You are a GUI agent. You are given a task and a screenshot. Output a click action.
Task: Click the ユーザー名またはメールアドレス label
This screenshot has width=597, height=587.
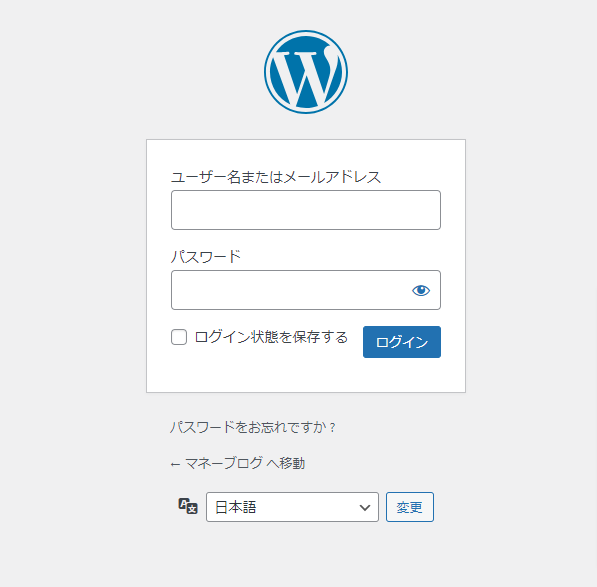tap(276, 177)
